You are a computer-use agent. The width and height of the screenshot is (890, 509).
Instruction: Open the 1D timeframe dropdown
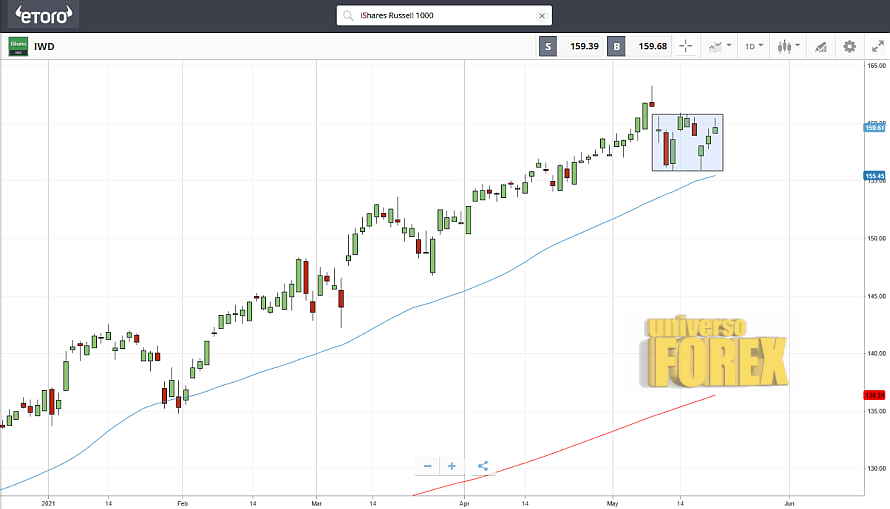pos(755,46)
